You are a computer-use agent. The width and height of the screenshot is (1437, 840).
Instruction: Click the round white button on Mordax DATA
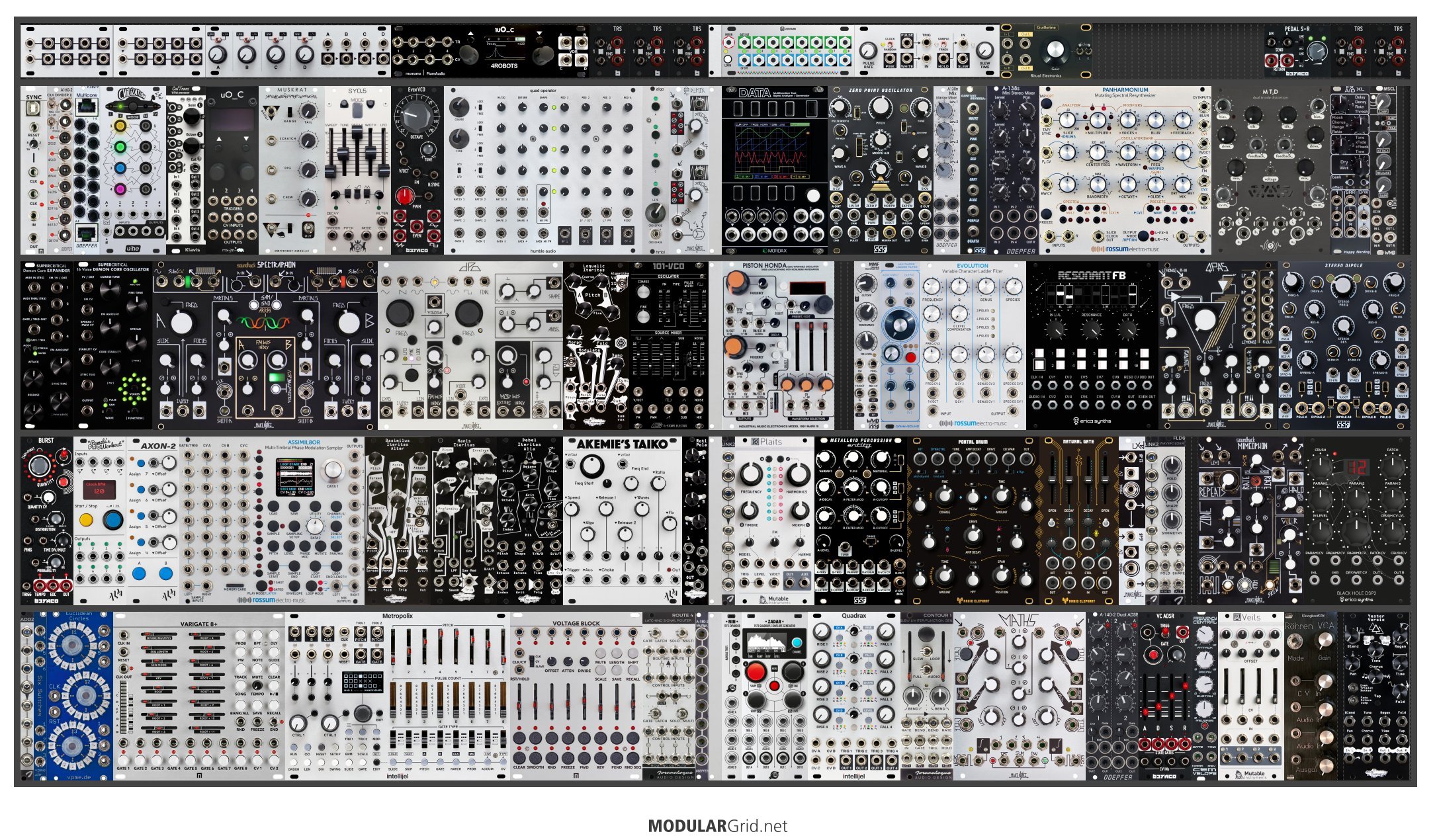pos(813,196)
